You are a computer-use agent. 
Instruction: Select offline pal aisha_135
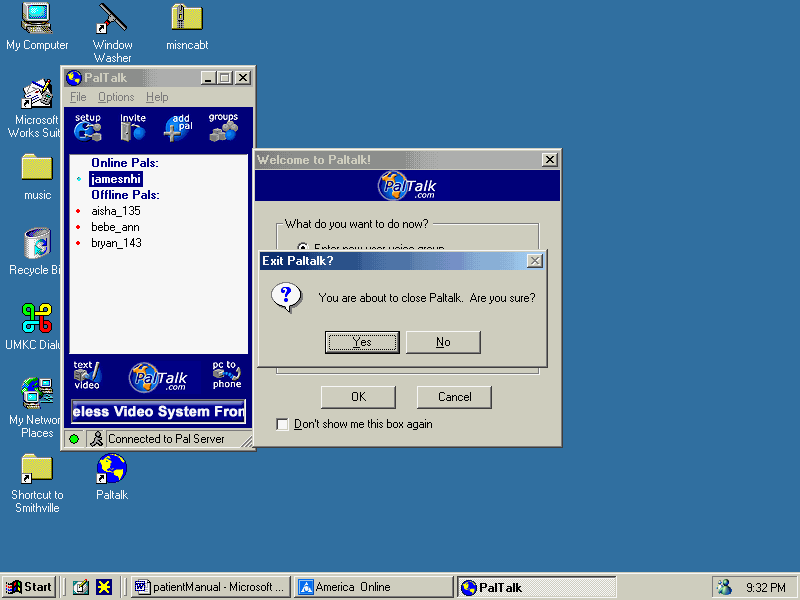pos(116,211)
